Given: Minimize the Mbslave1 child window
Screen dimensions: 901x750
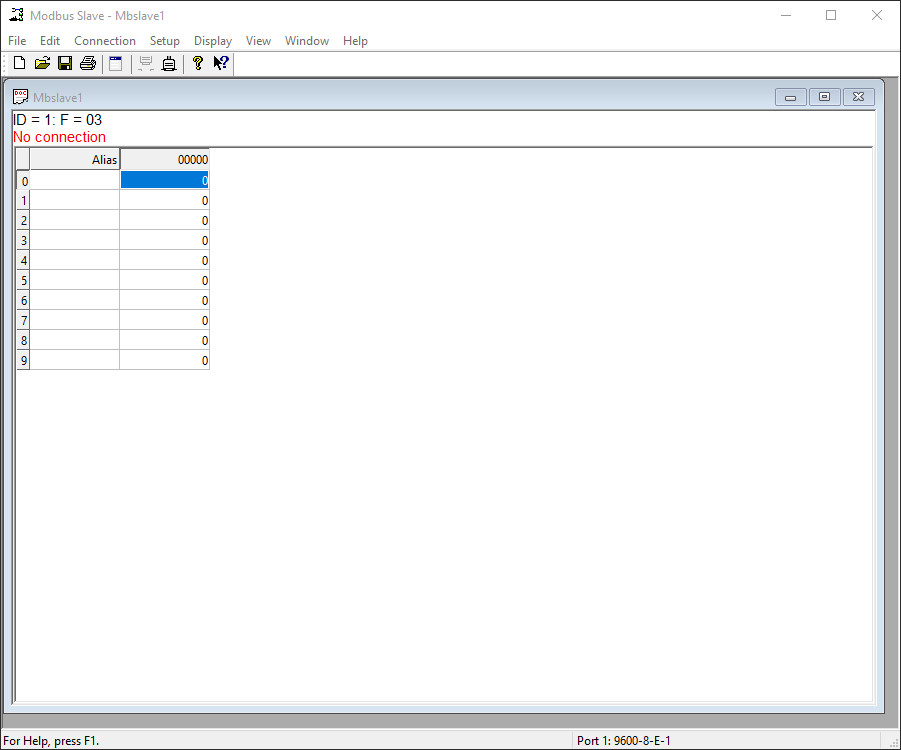Looking at the screenshot, I should [x=791, y=97].
